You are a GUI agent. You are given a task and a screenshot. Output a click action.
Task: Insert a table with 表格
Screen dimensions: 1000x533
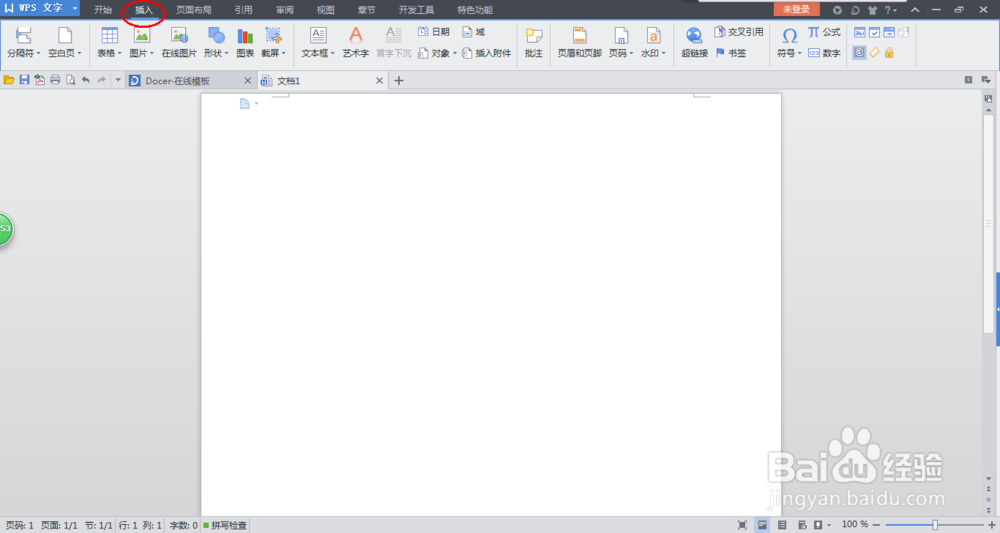(109, 43)
